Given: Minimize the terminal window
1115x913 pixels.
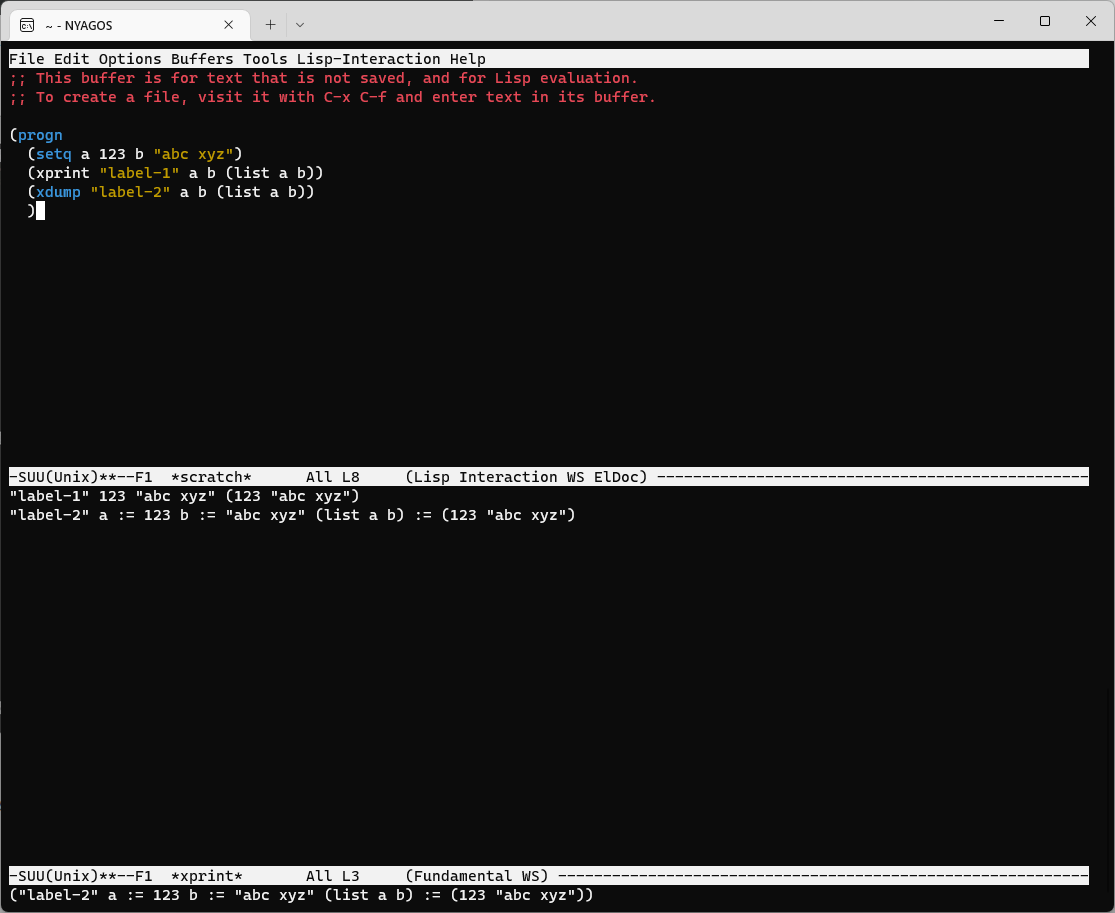Looking at the screenshot, I should [998, 21].
